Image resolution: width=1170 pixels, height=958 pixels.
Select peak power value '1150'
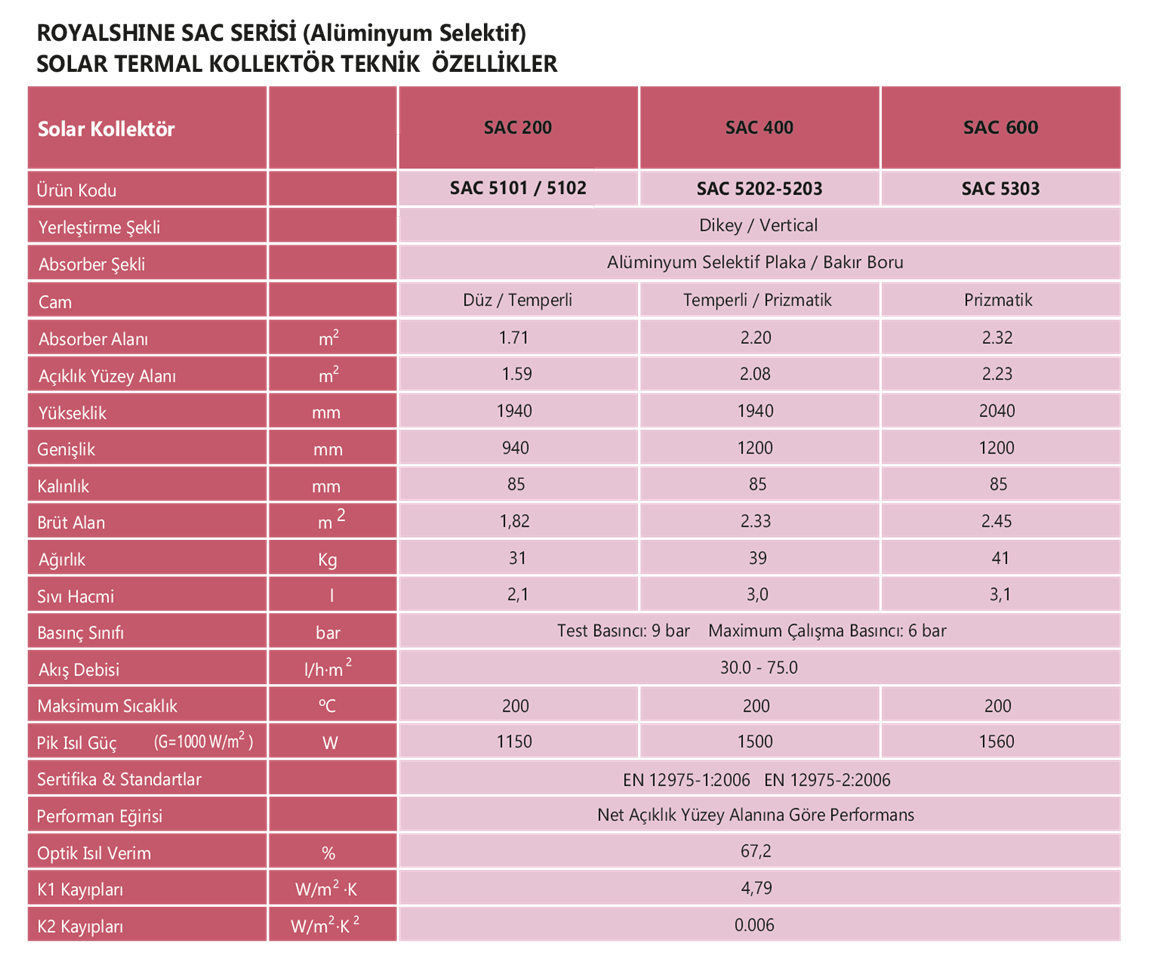coord(514,742)
